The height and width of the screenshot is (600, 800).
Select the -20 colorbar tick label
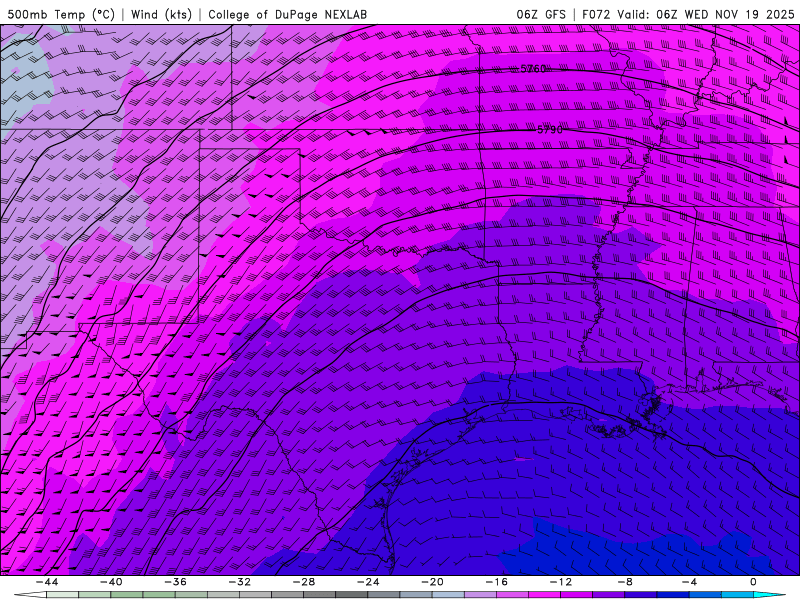point(432,582)
